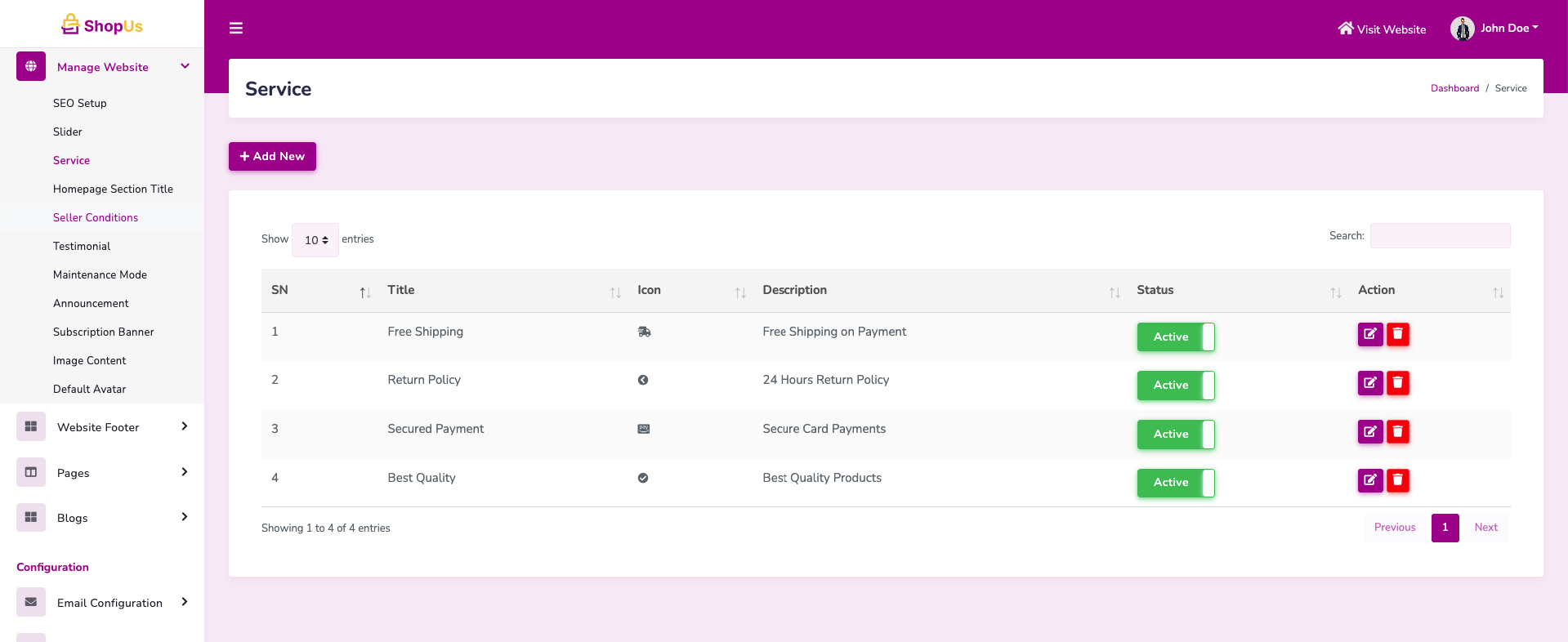Click the edit icon for Free Shipping

click(x=1370, y=334)
